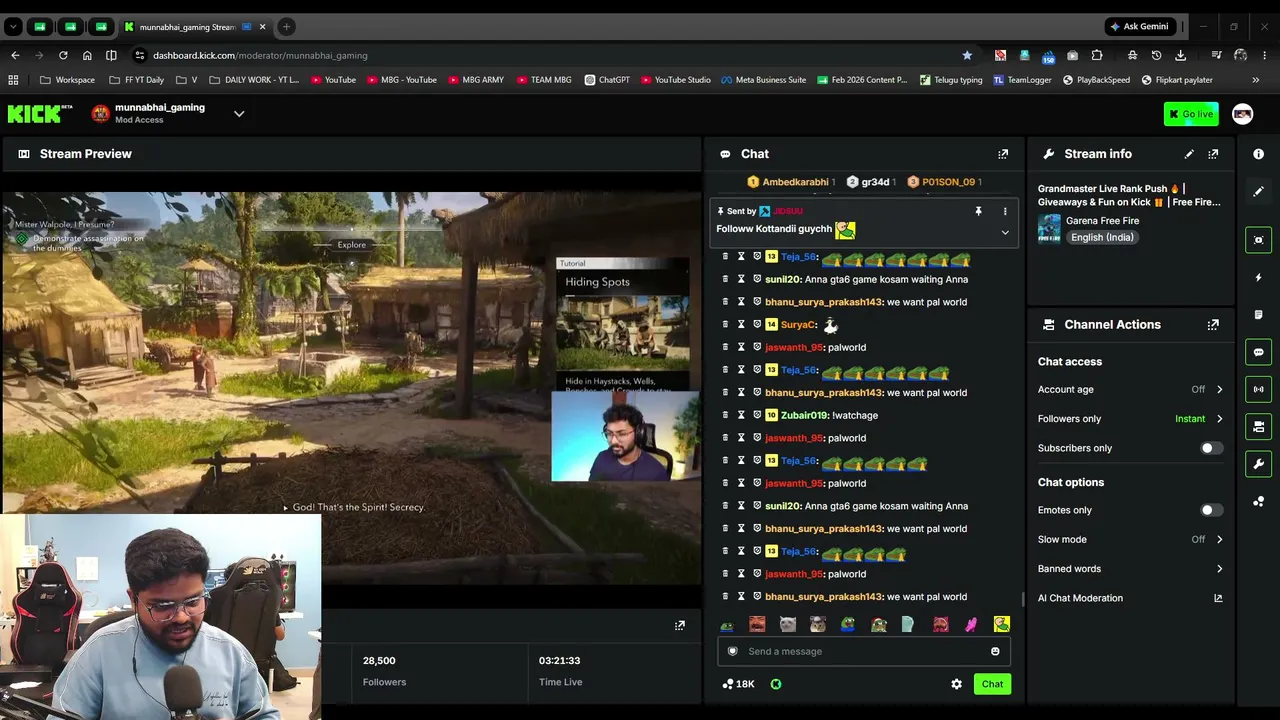Open the YouTube Studio bookmark
This screenshot has width=1280, height=720.
pos(675,80)
